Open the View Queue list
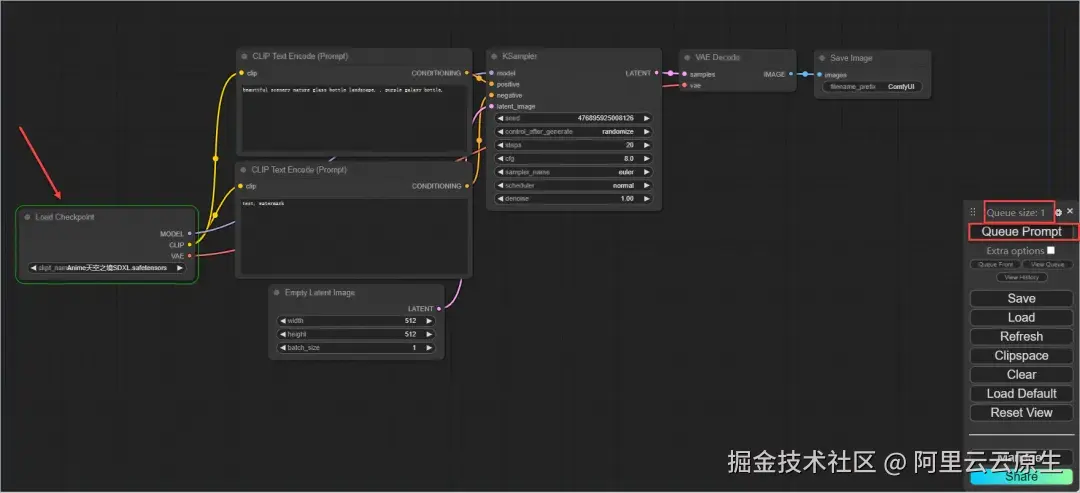The image size is (1080, 493). click(x=1048, y=264)
